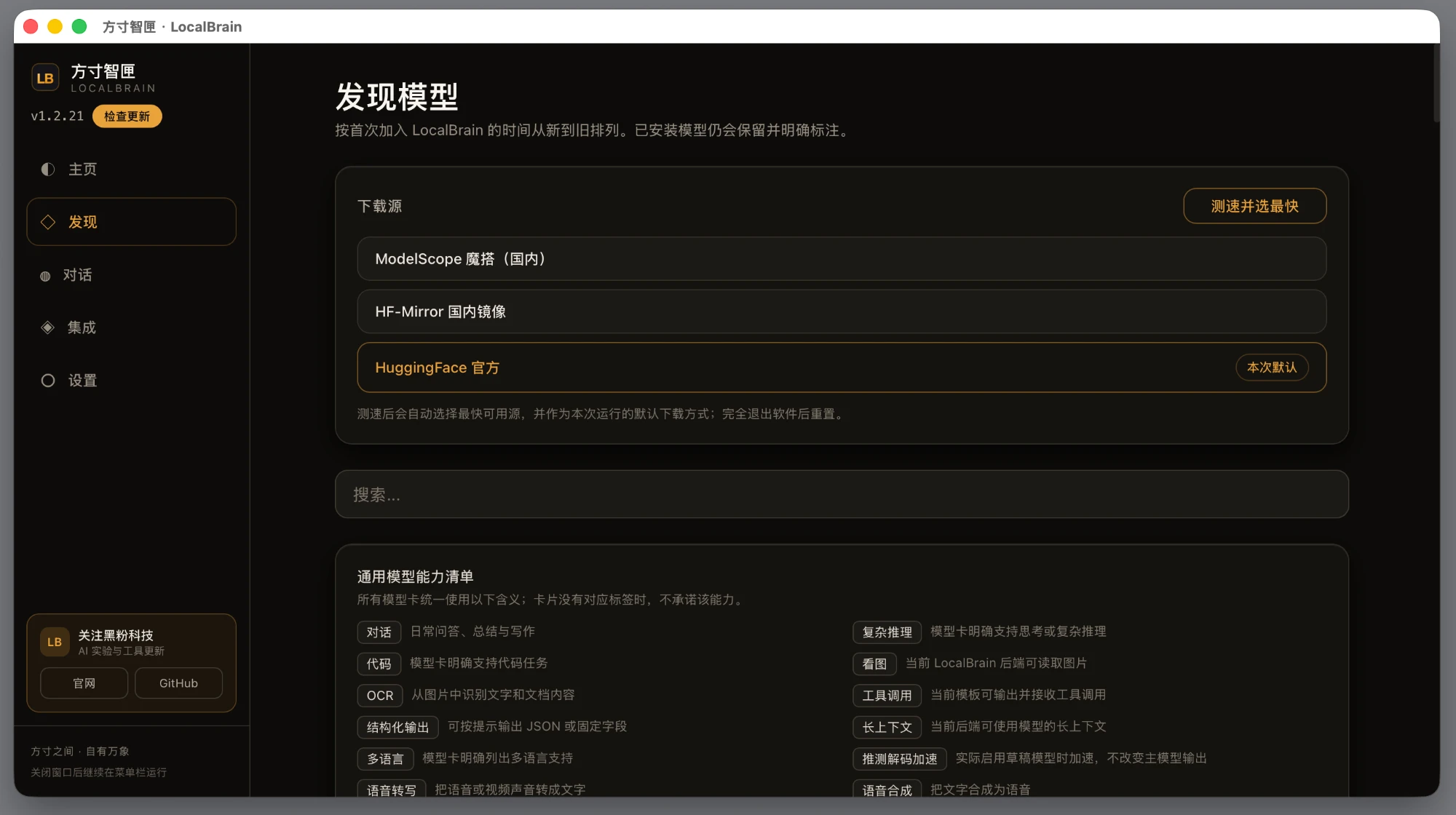Click the 代码 capability tag
This screenshot has width=1456, height=815.
click(379, 664)
